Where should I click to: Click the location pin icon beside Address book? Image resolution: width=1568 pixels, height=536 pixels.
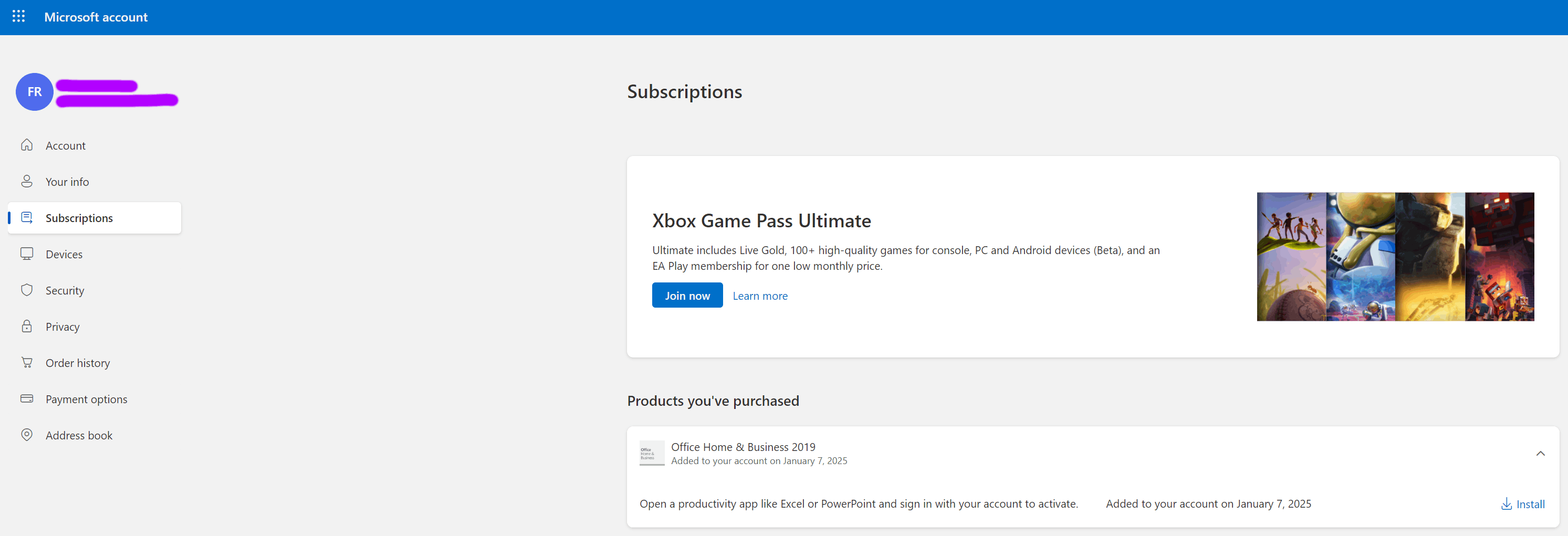27,435
